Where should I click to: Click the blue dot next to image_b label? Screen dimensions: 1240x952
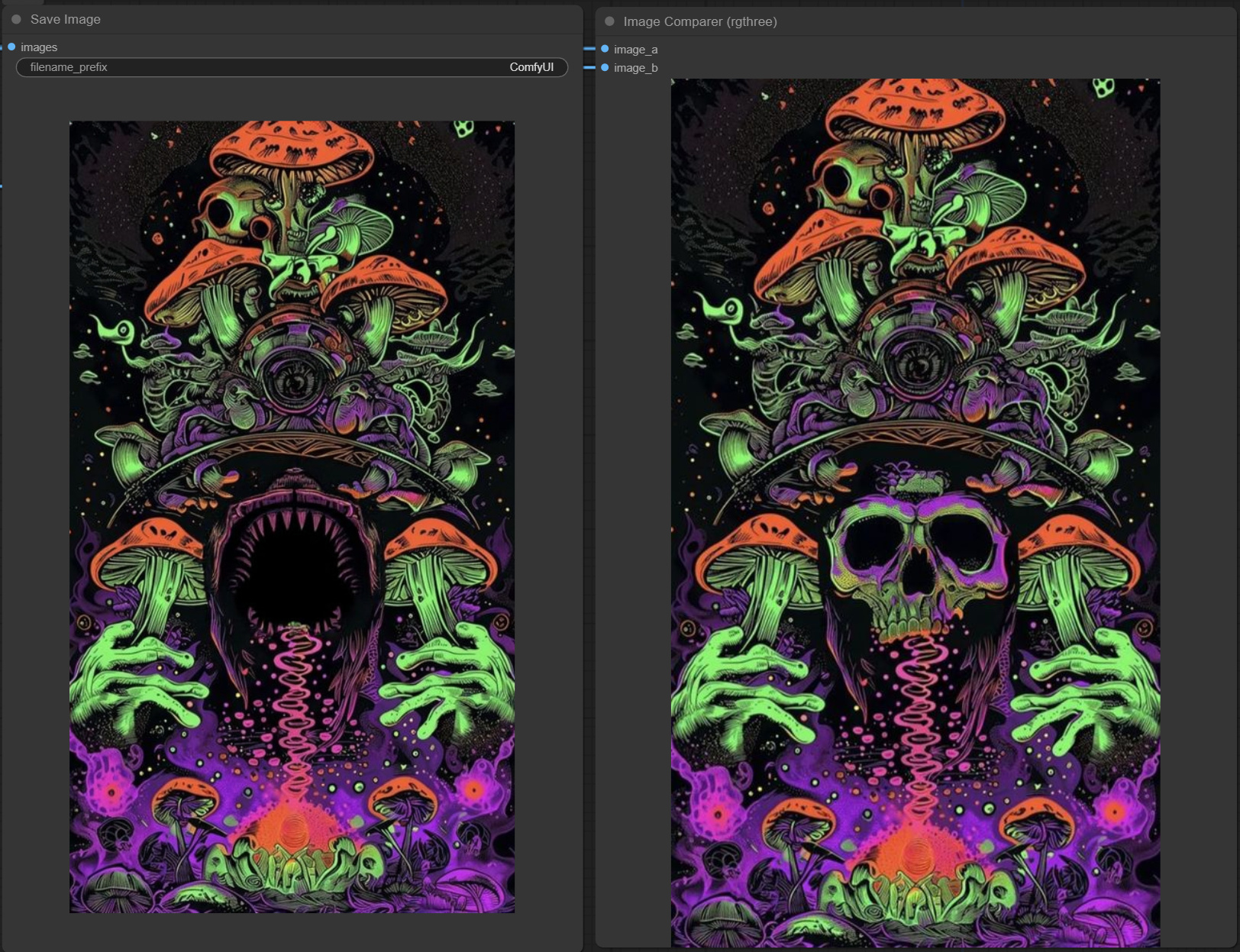click(x=604, y=68)
